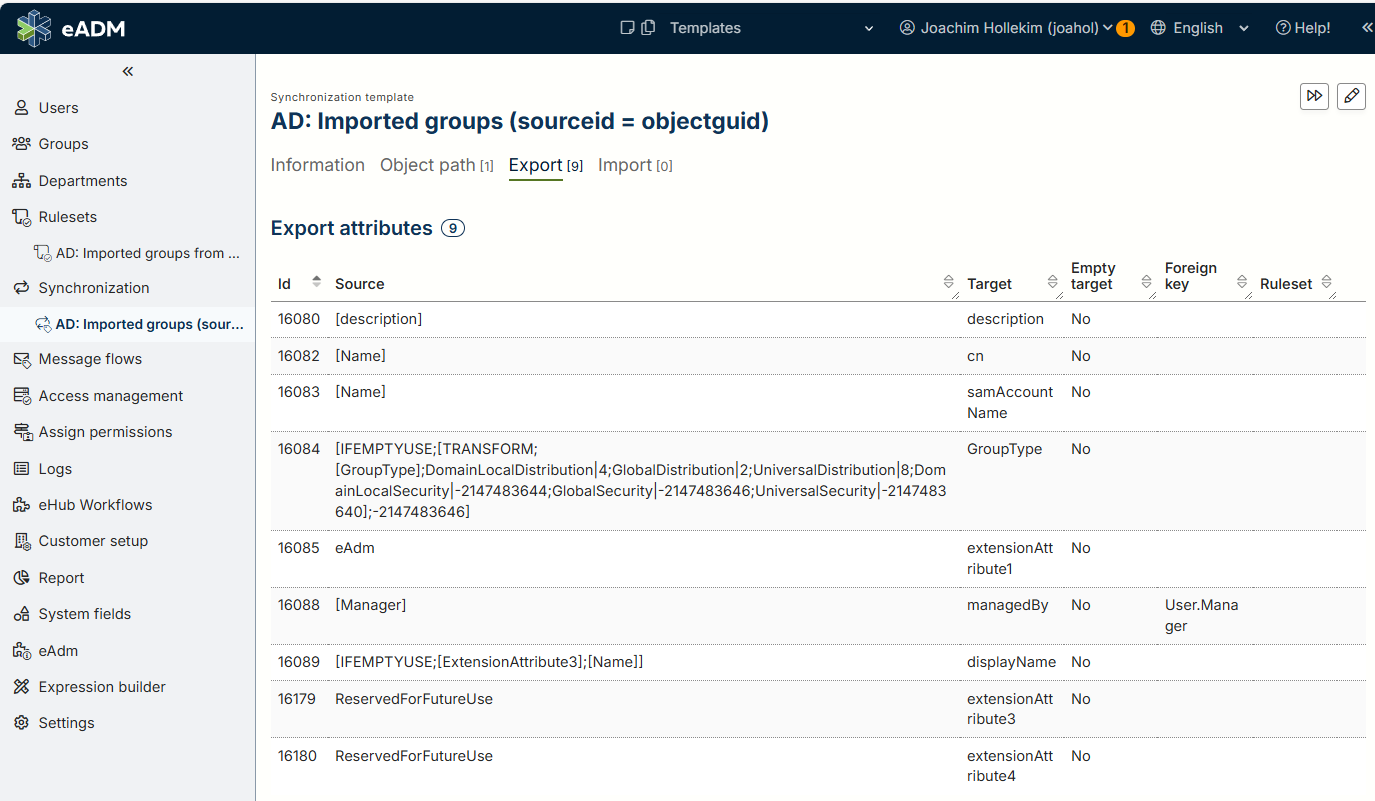Open the English language dropdown
This screenshot has width=1375, height=801.
(1200, 28)
